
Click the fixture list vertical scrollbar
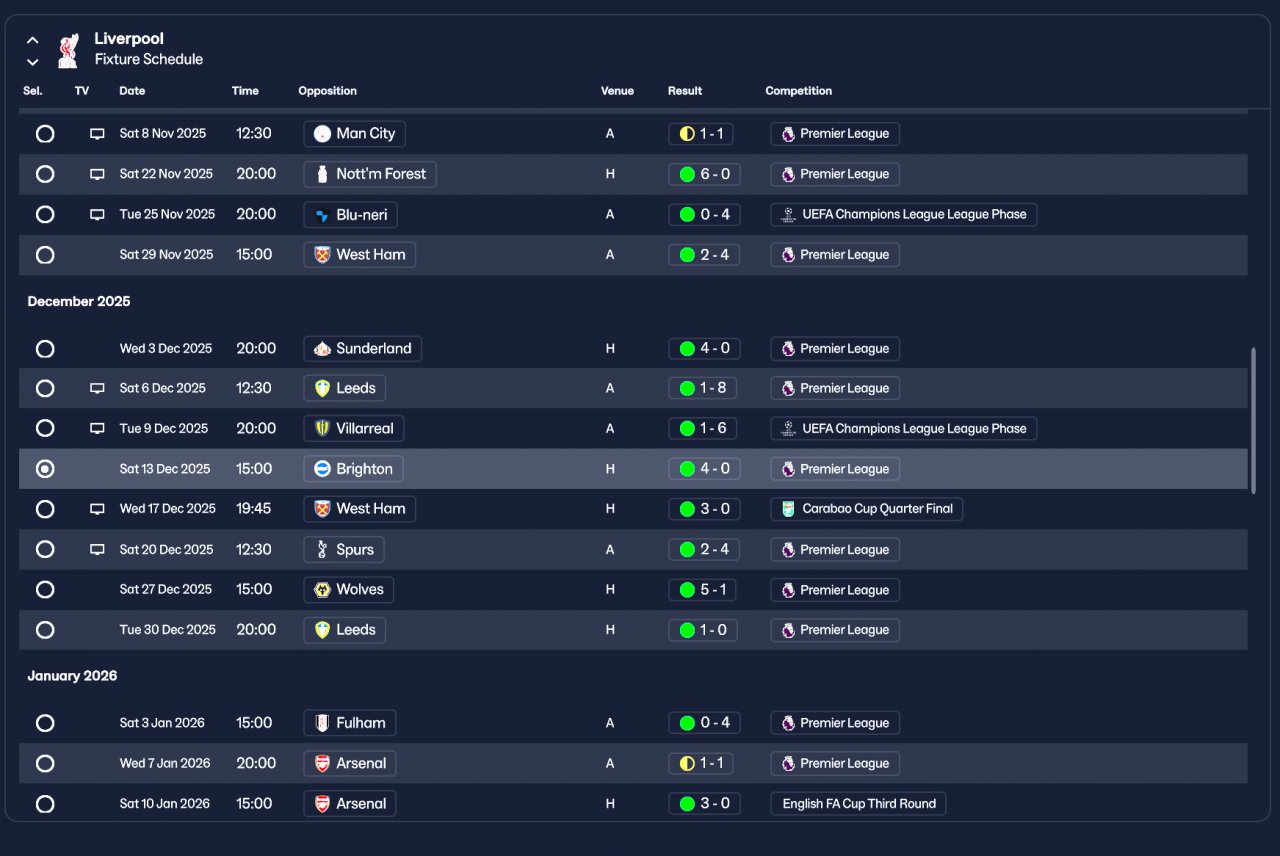click(1254, 420)
